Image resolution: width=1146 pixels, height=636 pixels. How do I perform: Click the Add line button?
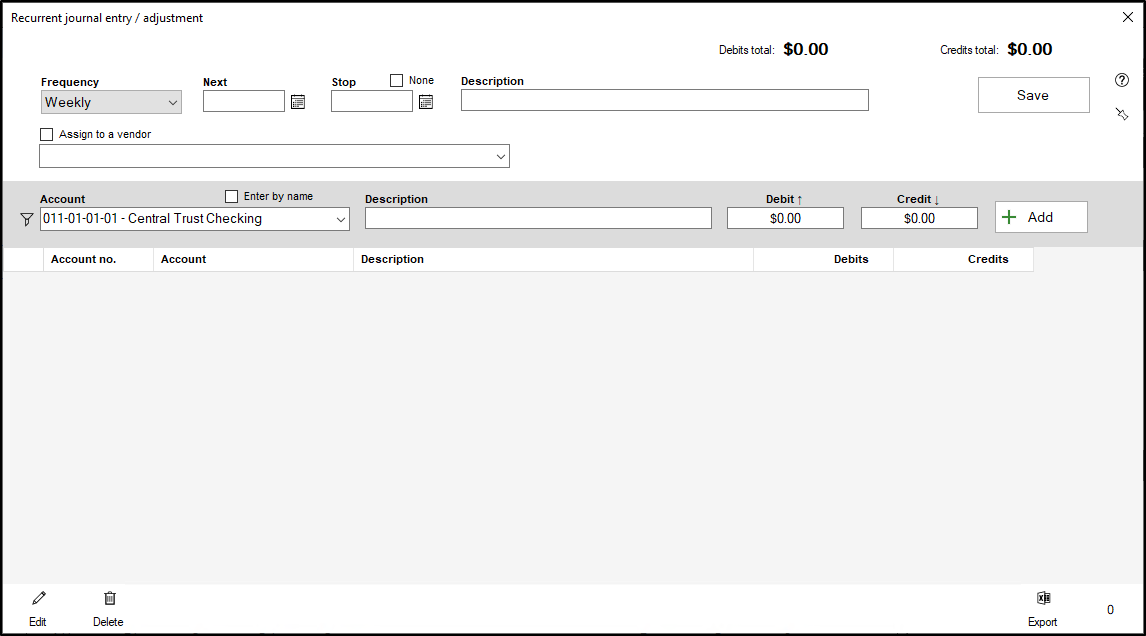point(1041,217)
